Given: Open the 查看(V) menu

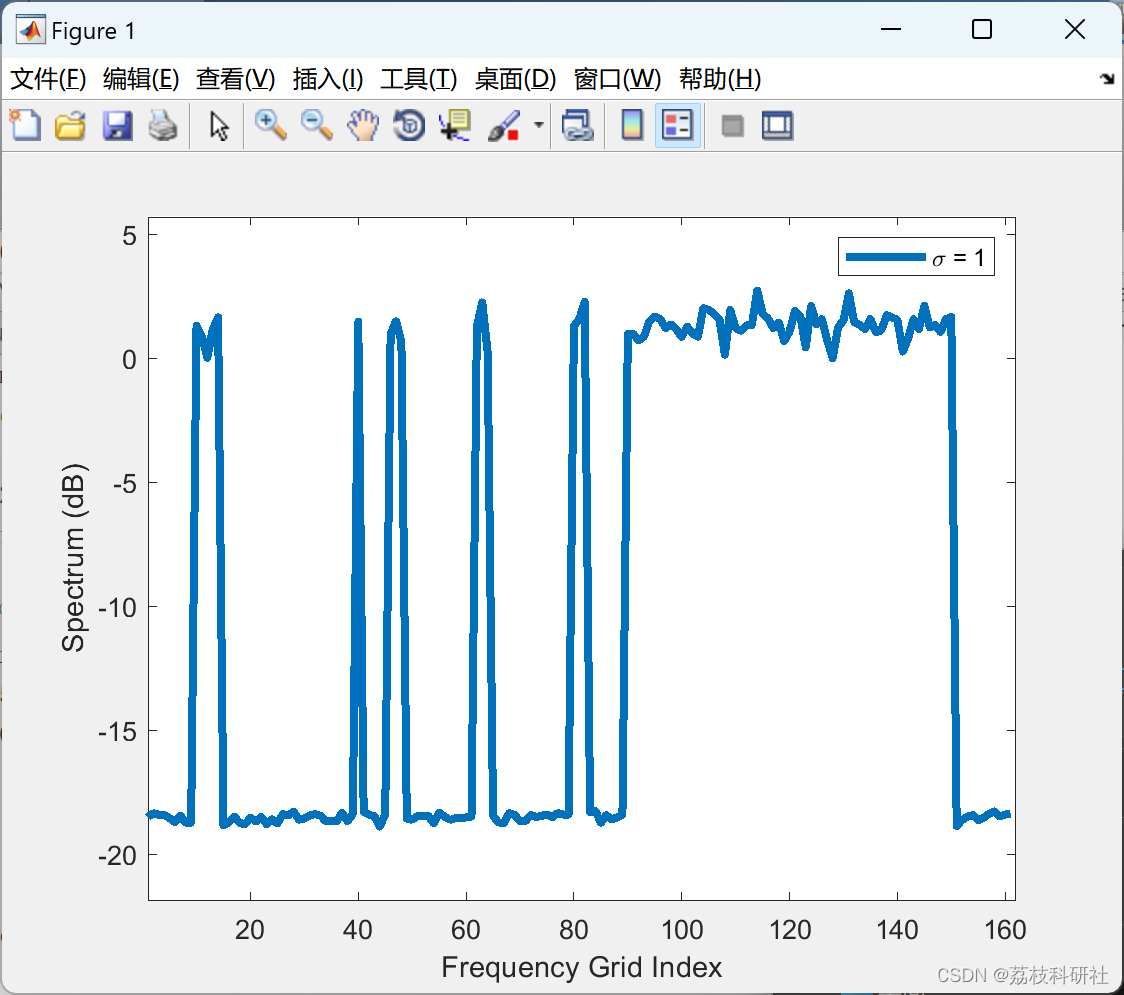Looking at the screenshot, I should [x=235, y=79].
